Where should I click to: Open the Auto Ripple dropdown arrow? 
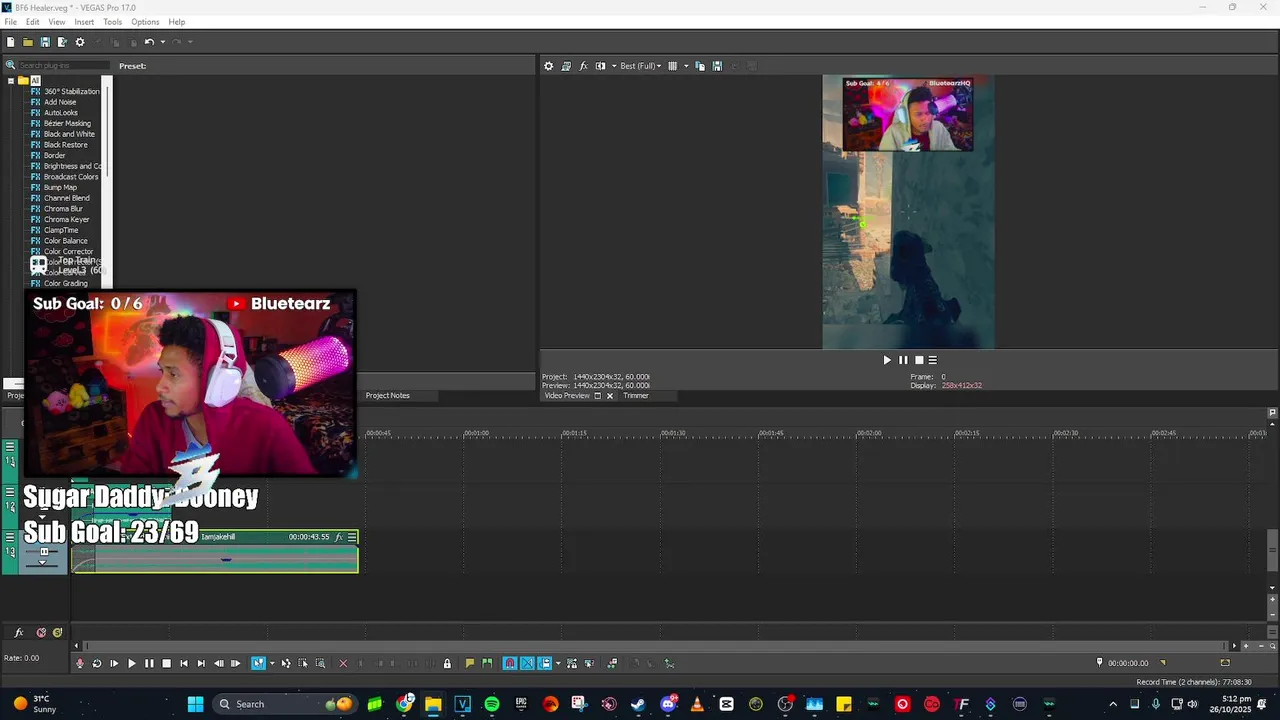[557, 663]
